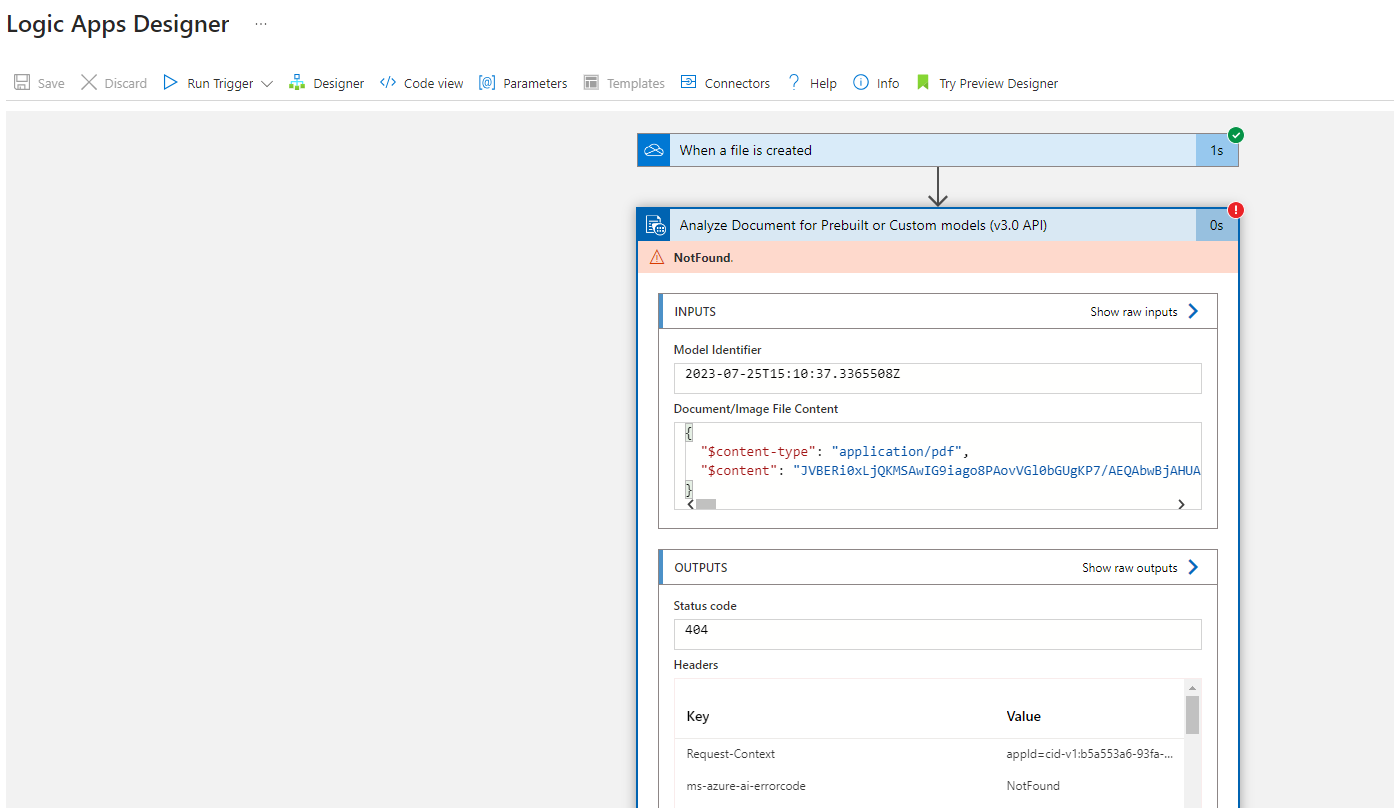Click the Key column header
The image size is (1394, 808).
698,716
